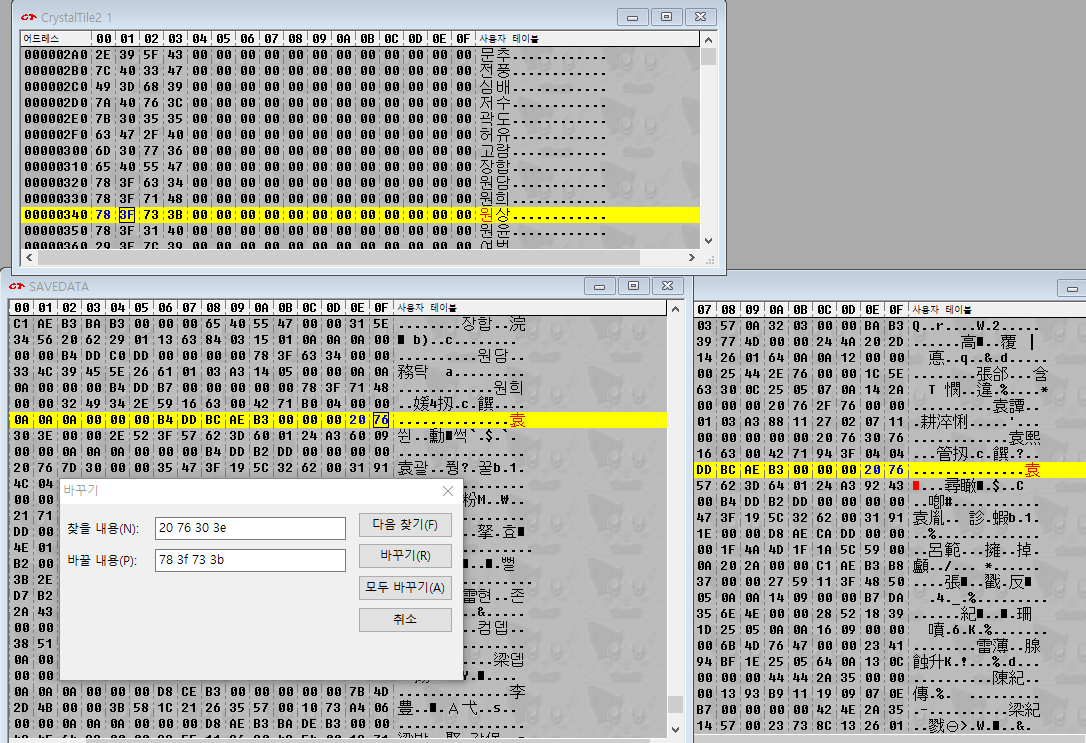Click 사용자 테이블 header in SAVEDATA window

click(427, 307)
